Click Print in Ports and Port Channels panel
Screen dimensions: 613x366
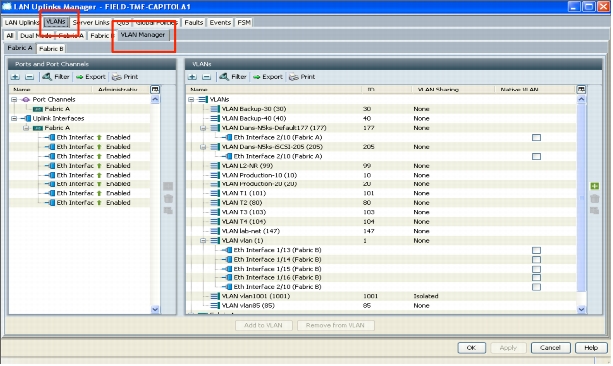pos(125,77)
